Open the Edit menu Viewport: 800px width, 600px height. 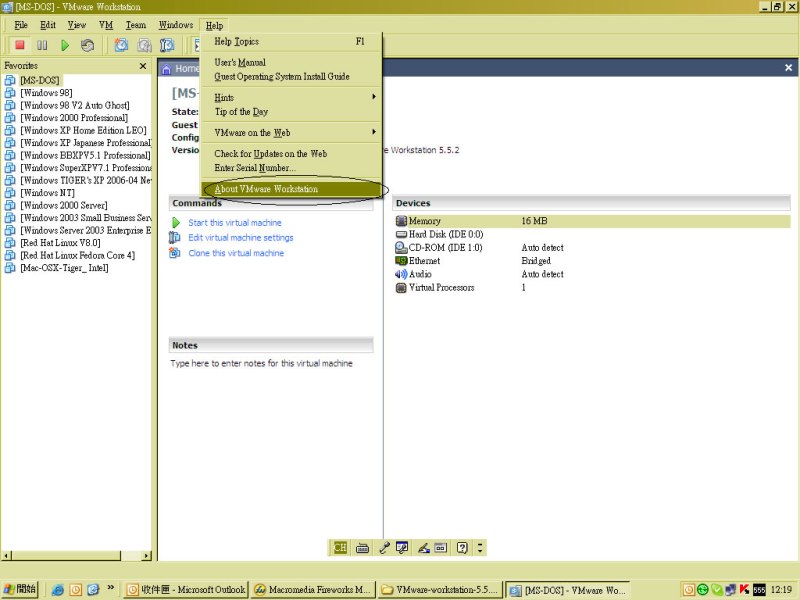coord(48,25)
